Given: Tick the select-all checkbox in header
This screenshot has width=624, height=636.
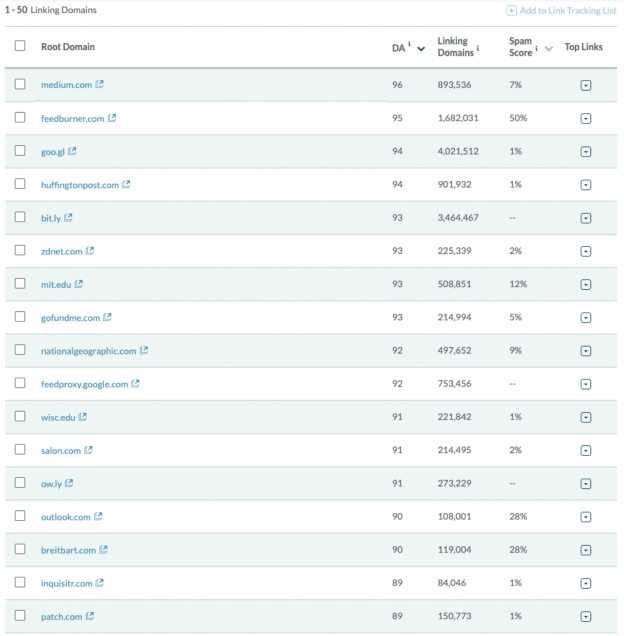Looking at the screenshot, I should (x=20, y=45).
